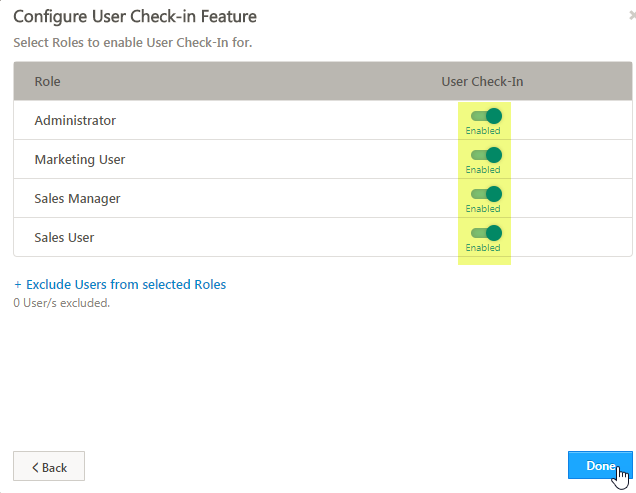Go back using the Back button
Screen dimensions: 636x493
pyautogui.click(x=49, y=467)
